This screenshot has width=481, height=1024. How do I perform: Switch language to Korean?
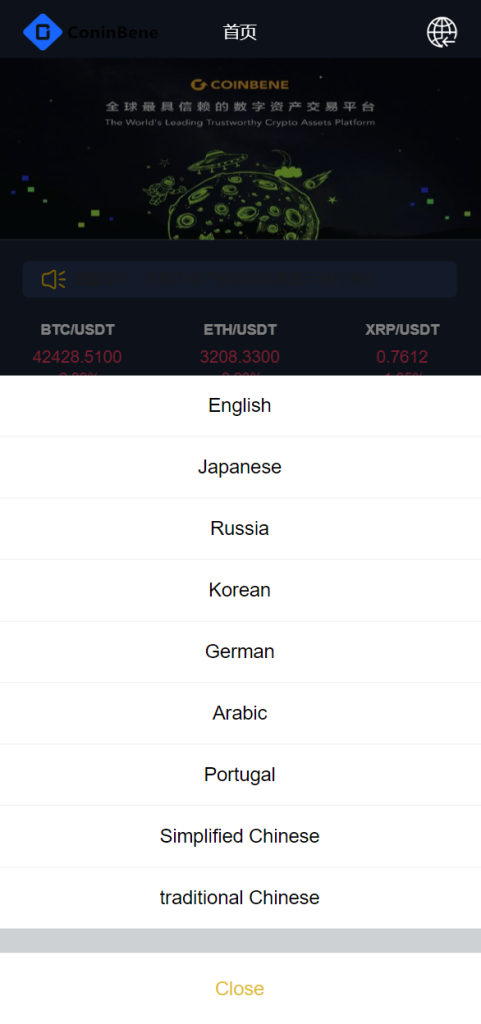coord(240,590)
